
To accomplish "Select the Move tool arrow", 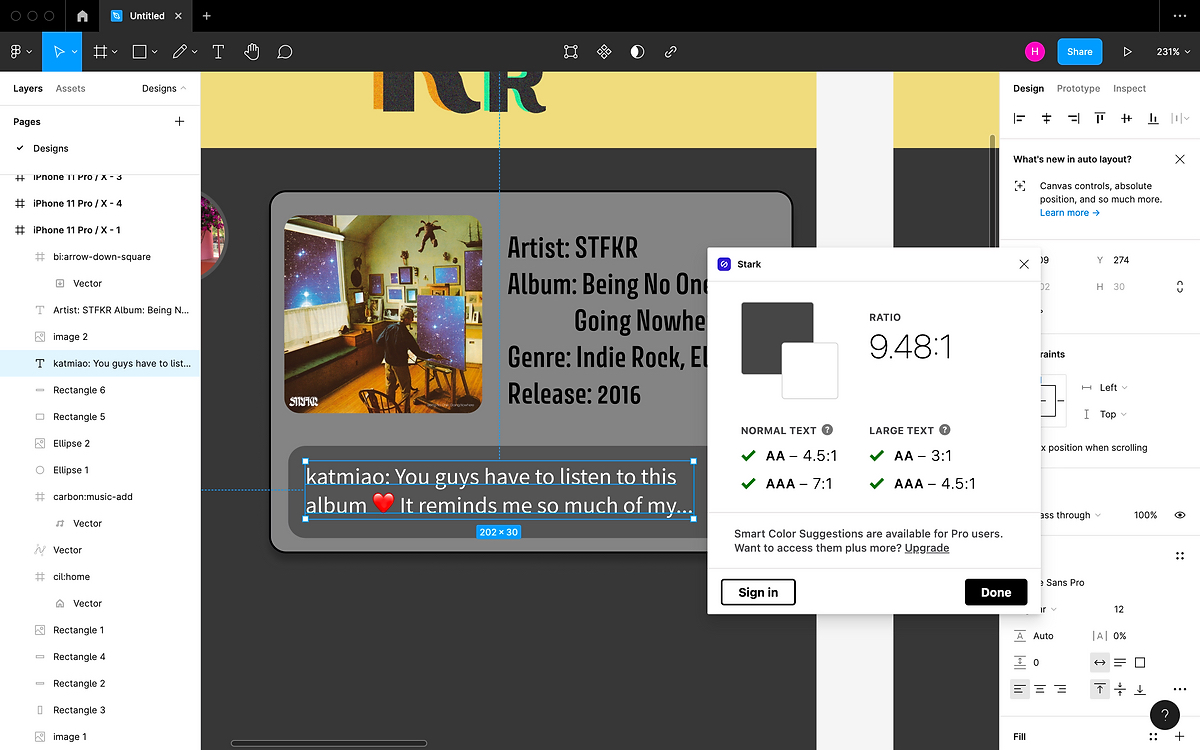I will point(59,52).
